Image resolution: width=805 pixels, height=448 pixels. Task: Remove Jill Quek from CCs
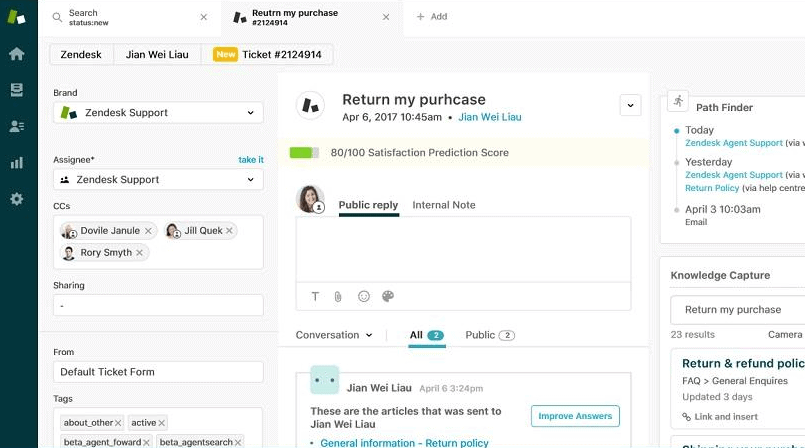click(229, 231)
